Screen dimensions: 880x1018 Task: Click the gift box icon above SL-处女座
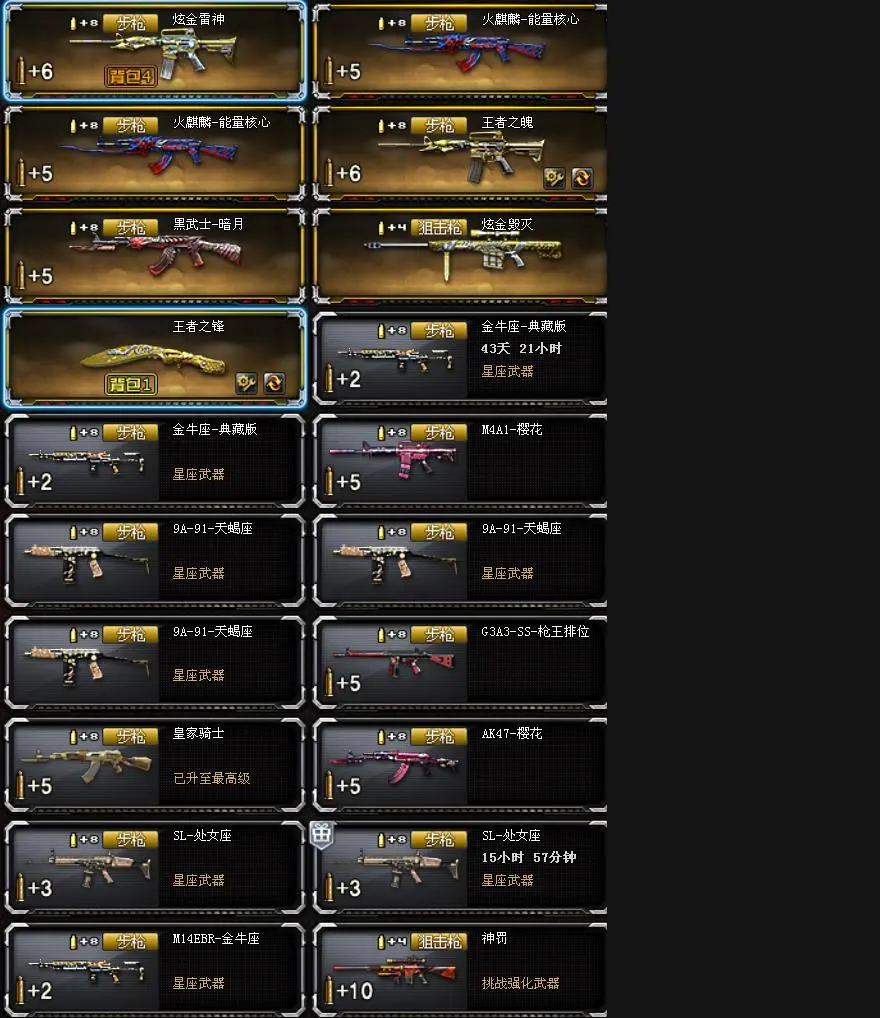click(x=321, y=834)
